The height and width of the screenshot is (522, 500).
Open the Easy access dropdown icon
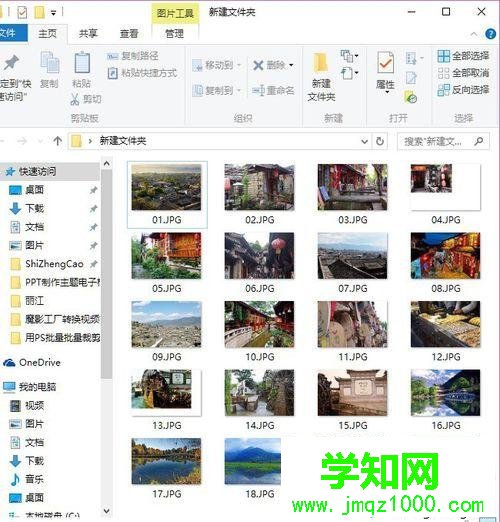[349, 73]
